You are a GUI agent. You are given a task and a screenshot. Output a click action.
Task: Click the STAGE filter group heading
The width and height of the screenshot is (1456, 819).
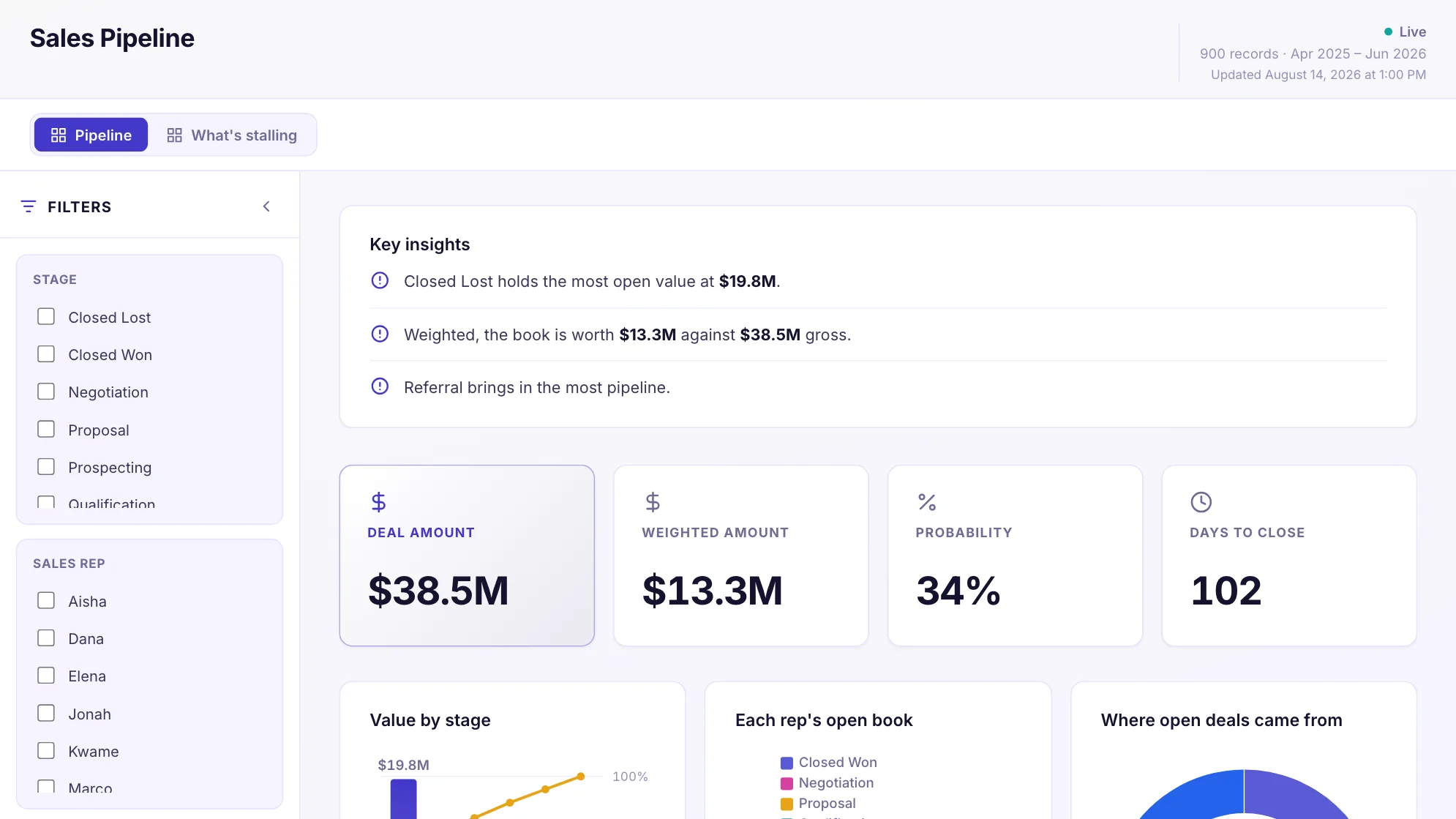click(x=55, y=280)
